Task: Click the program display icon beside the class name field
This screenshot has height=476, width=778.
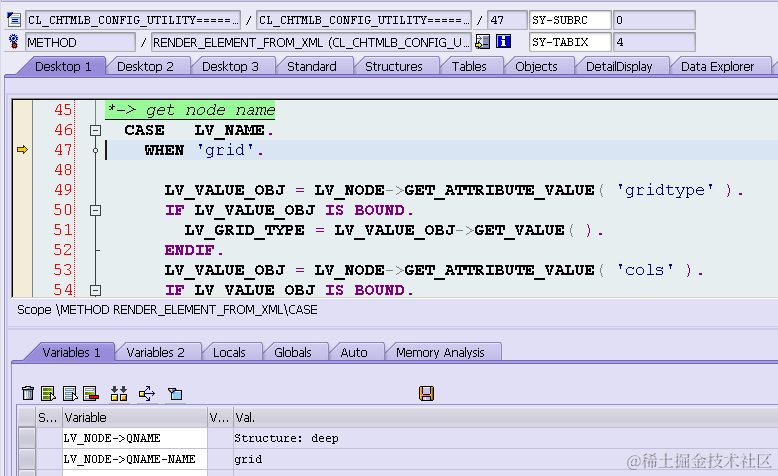Action: point(14,20)
